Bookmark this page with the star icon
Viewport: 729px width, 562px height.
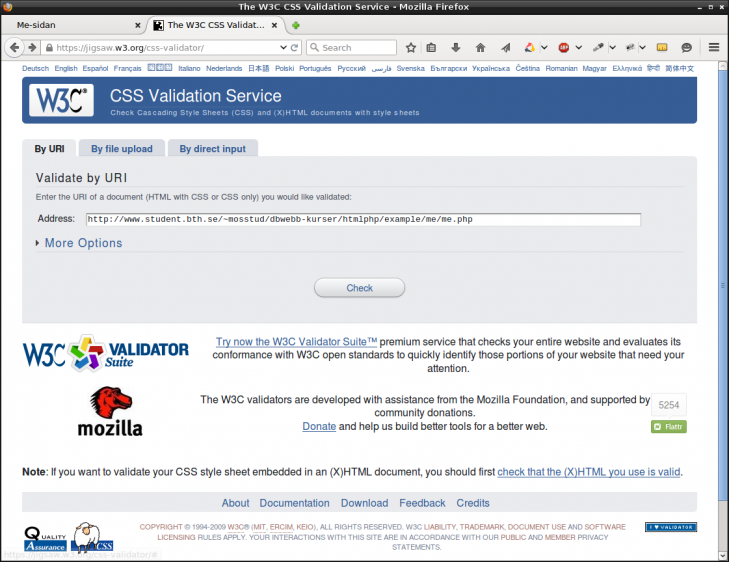[x=411, y=47]
